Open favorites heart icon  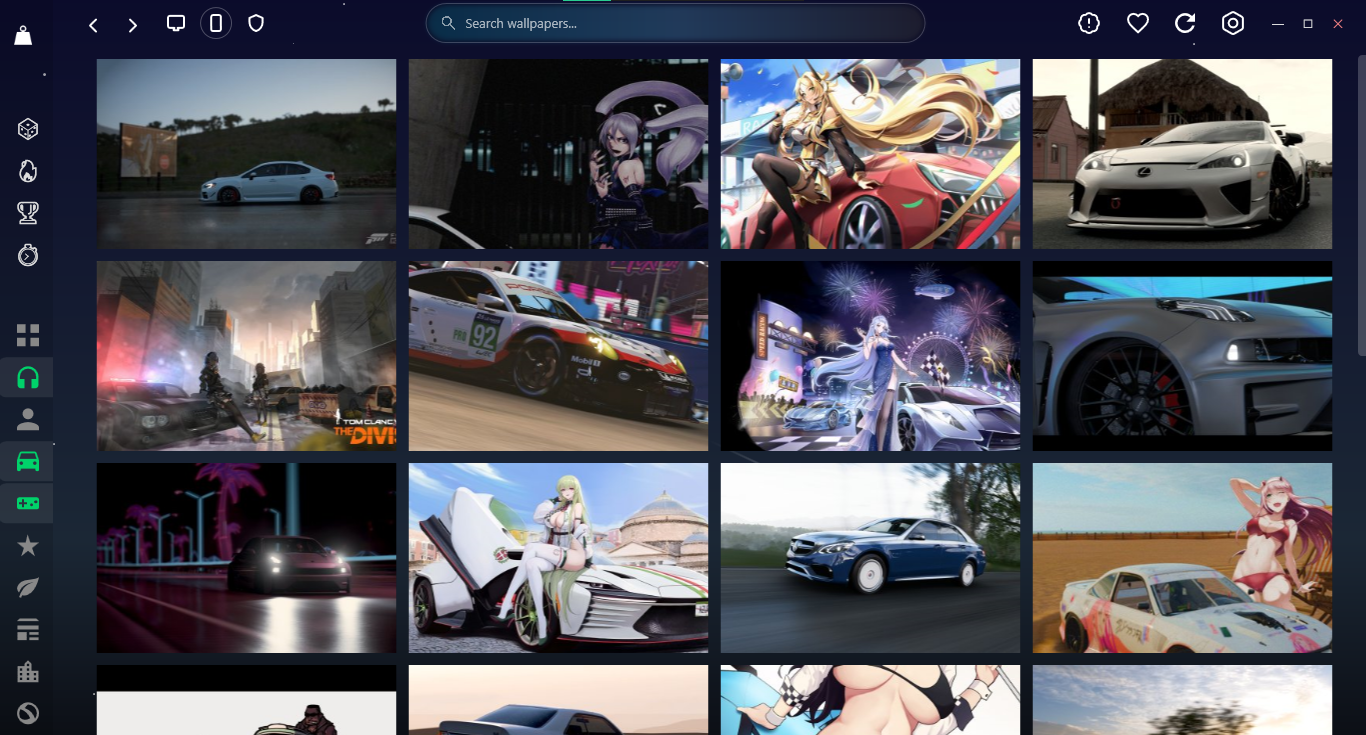pos(1138,23)
